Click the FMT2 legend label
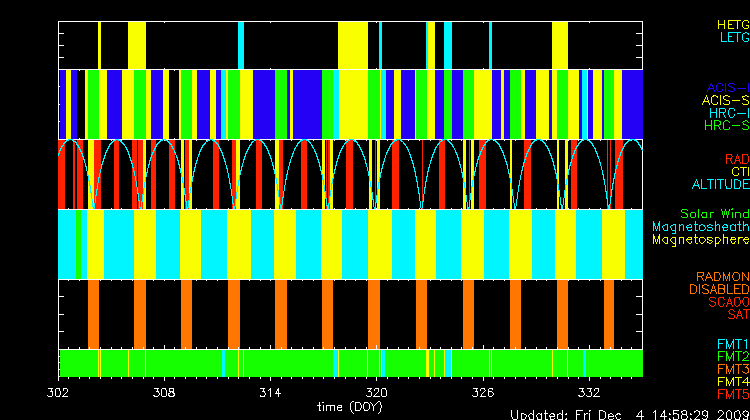Viewport: 750px width, 420px height. coord(732,356)
